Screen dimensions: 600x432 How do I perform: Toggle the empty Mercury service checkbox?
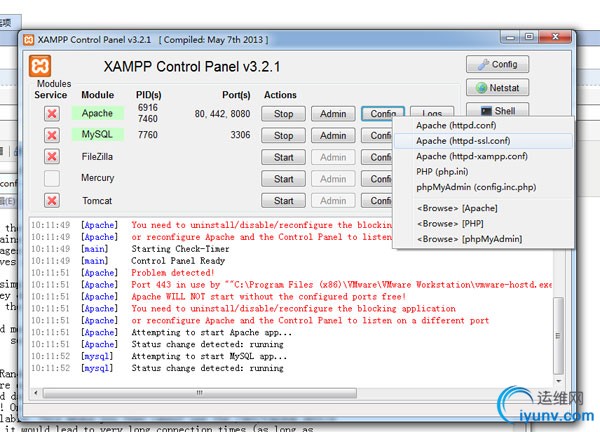[x=52, y=178]
